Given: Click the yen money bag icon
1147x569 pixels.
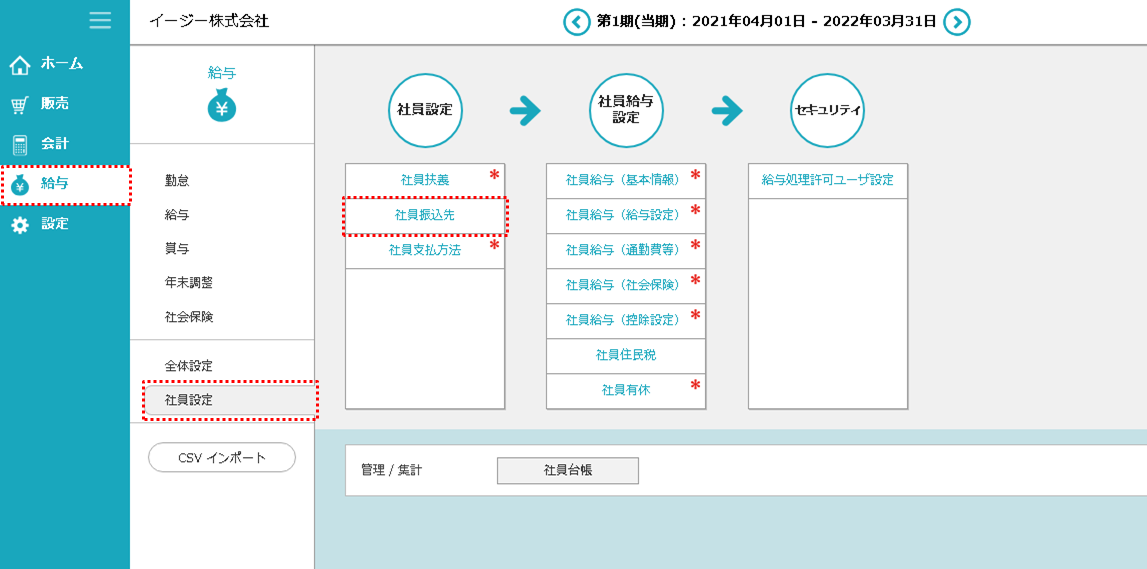Looking at the screenshot, I should (222, 106).
